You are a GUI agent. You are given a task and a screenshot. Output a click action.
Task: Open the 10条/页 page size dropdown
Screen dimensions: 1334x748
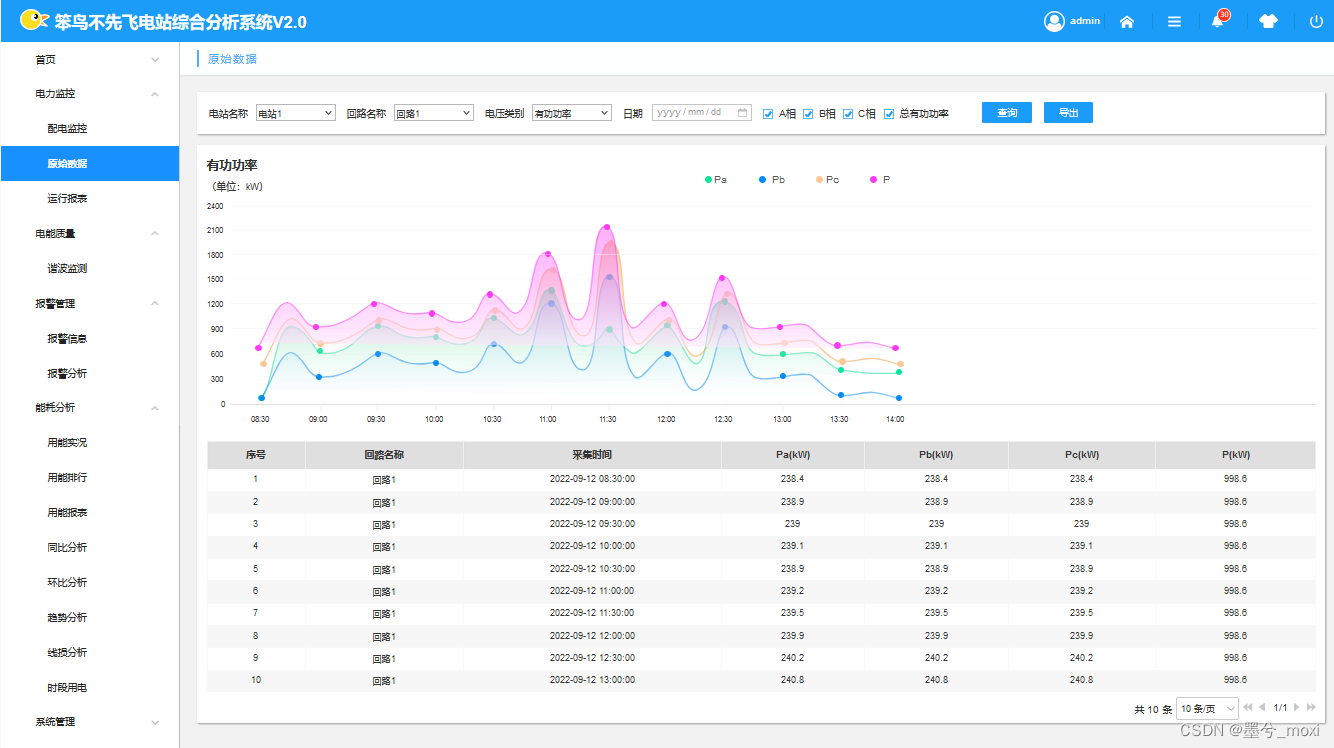click(1208, 708)
